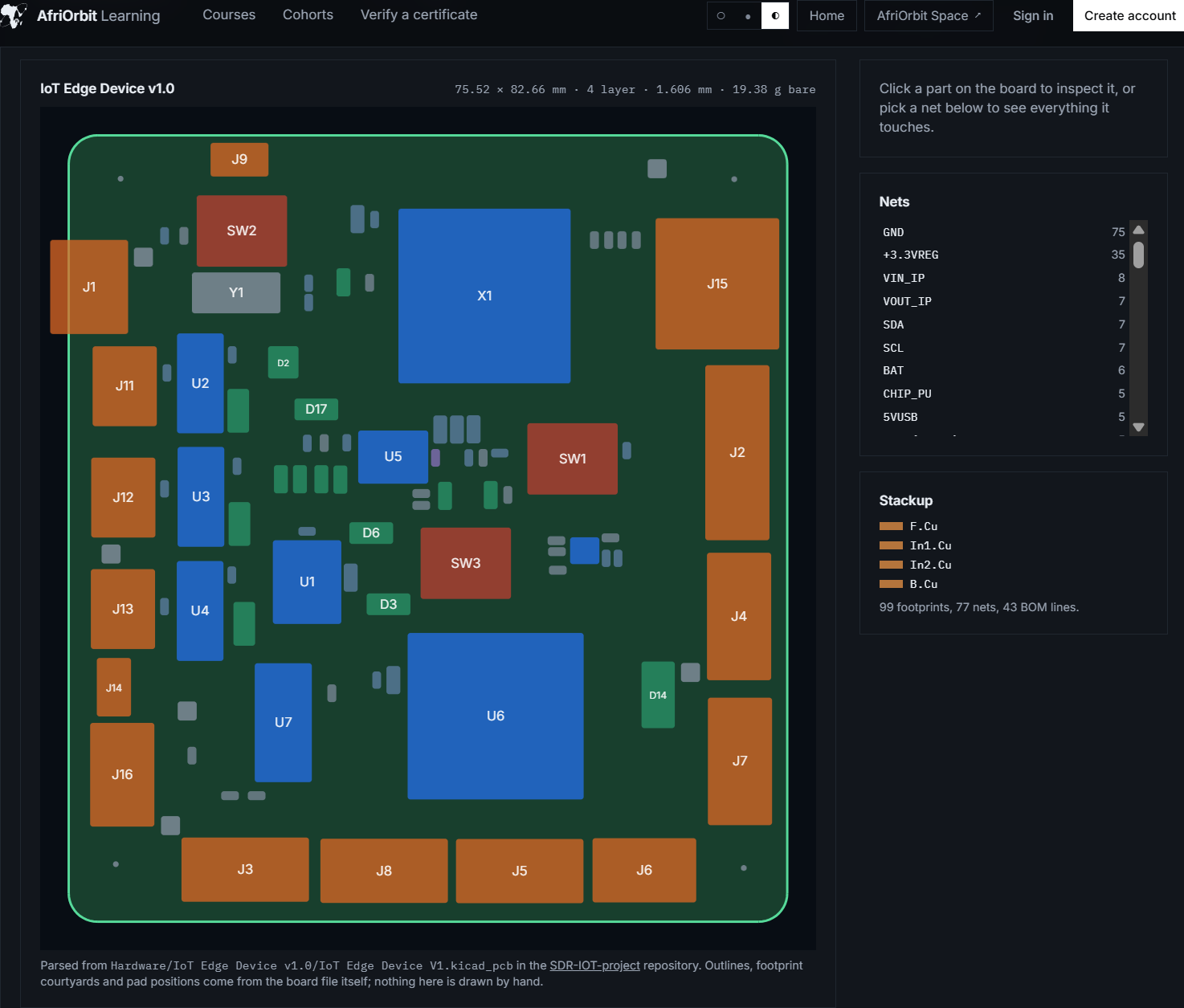Select diode D3

pos(389,604)
